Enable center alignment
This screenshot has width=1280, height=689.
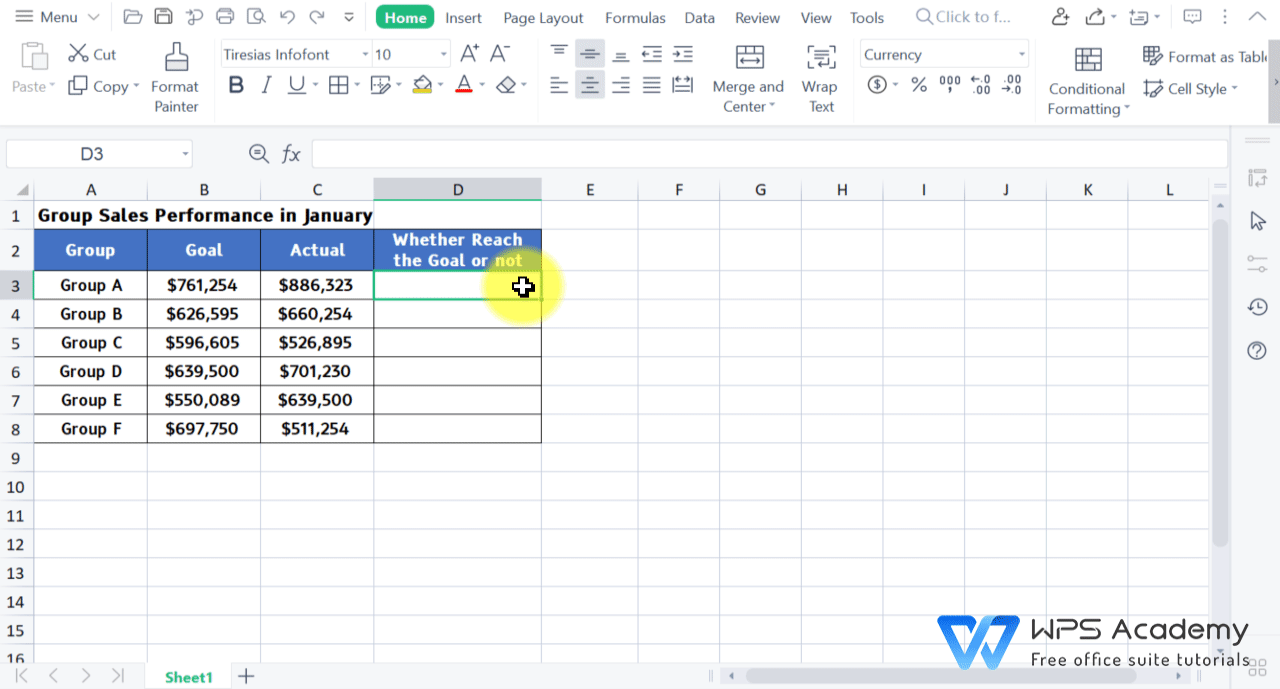click(x=590, y=85)
